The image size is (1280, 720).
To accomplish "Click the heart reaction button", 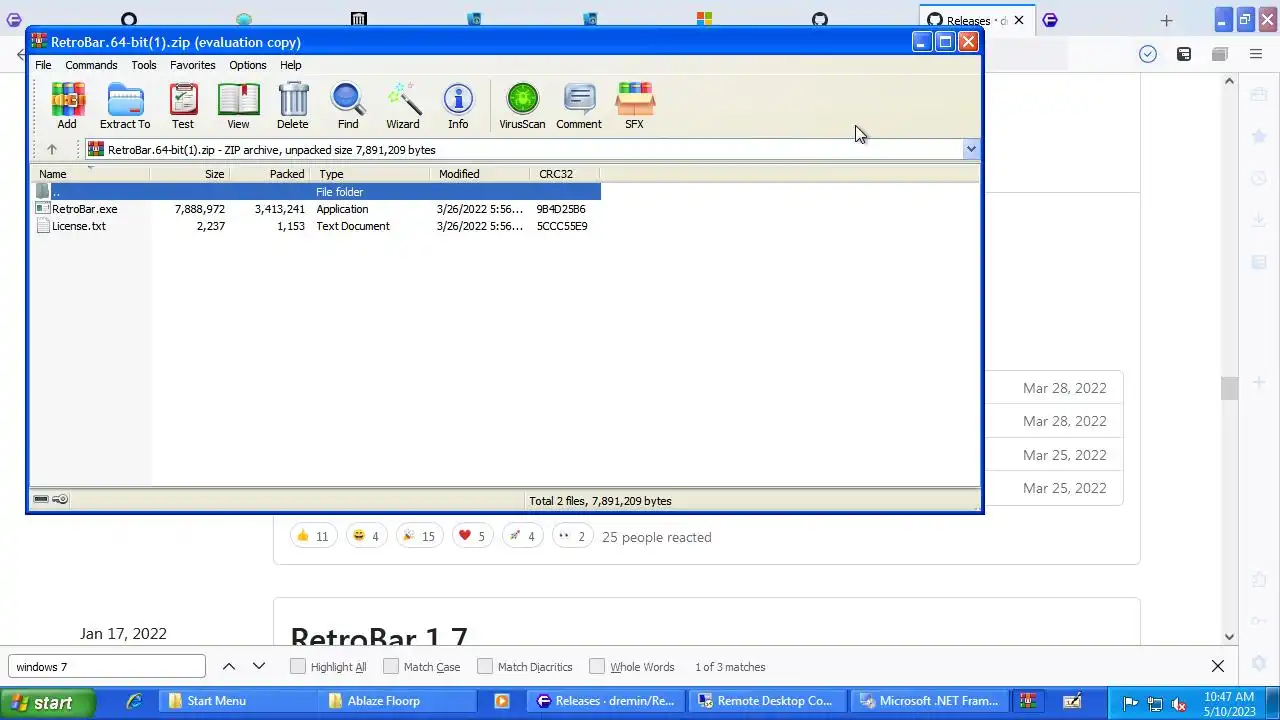I will click(471, 537).
